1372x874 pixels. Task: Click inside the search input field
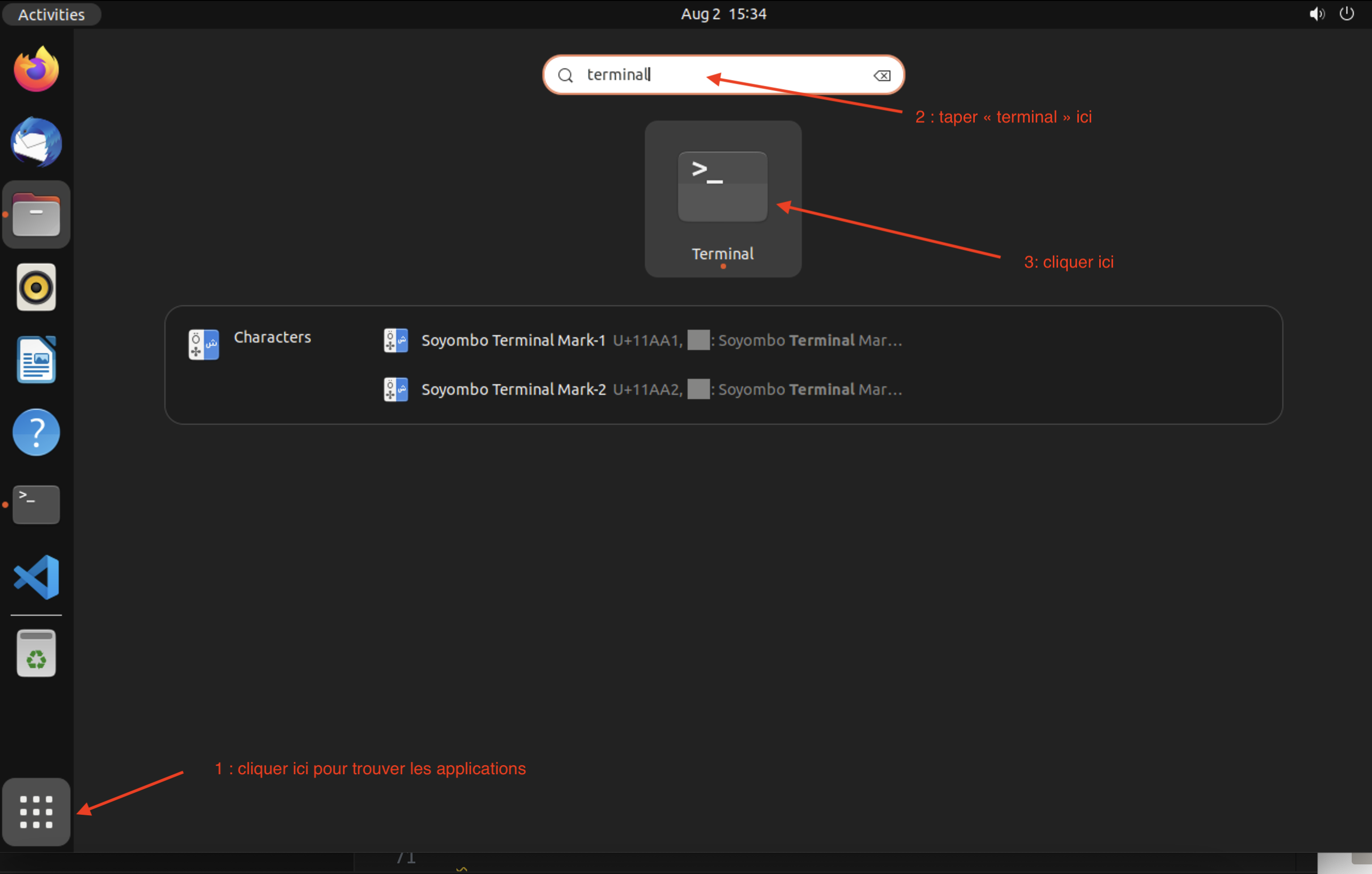click(x=684, y=75)
